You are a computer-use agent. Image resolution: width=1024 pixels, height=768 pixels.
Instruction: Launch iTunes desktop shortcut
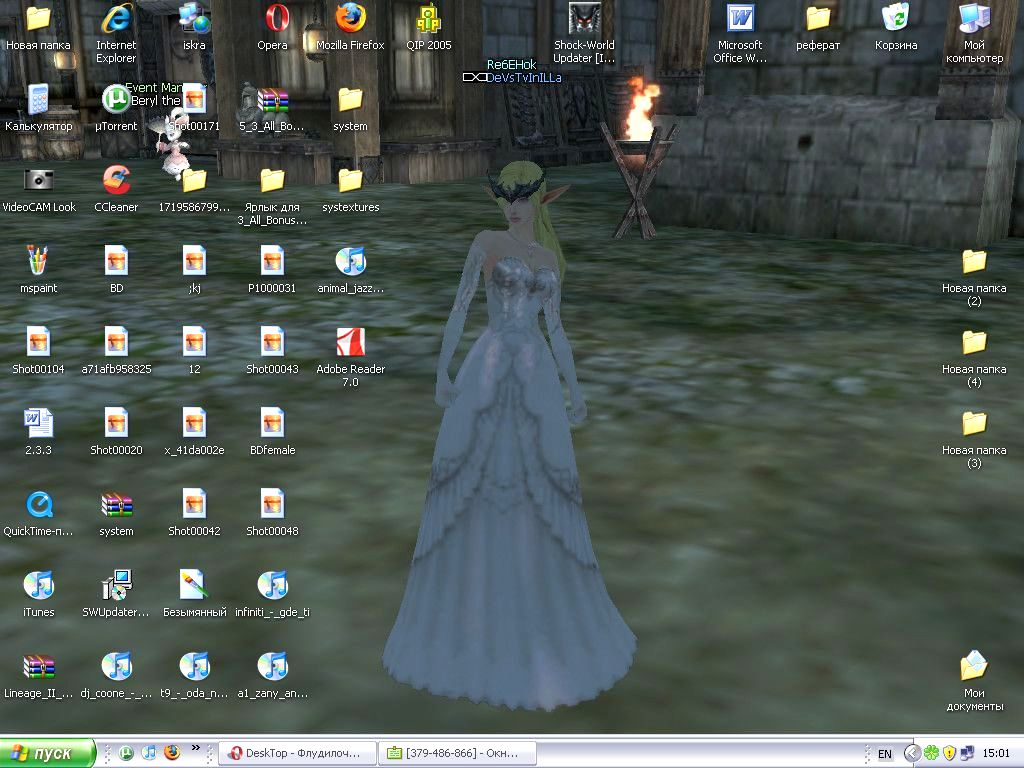[x=39, y=586]
